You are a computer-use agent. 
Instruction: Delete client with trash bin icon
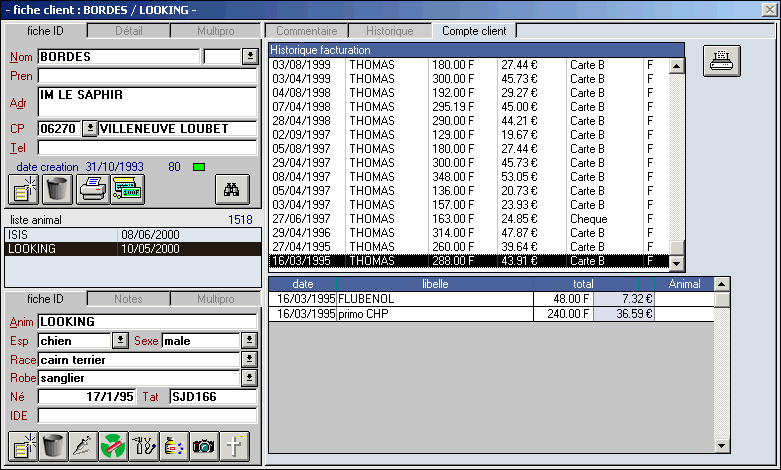(x=57, y=189)
